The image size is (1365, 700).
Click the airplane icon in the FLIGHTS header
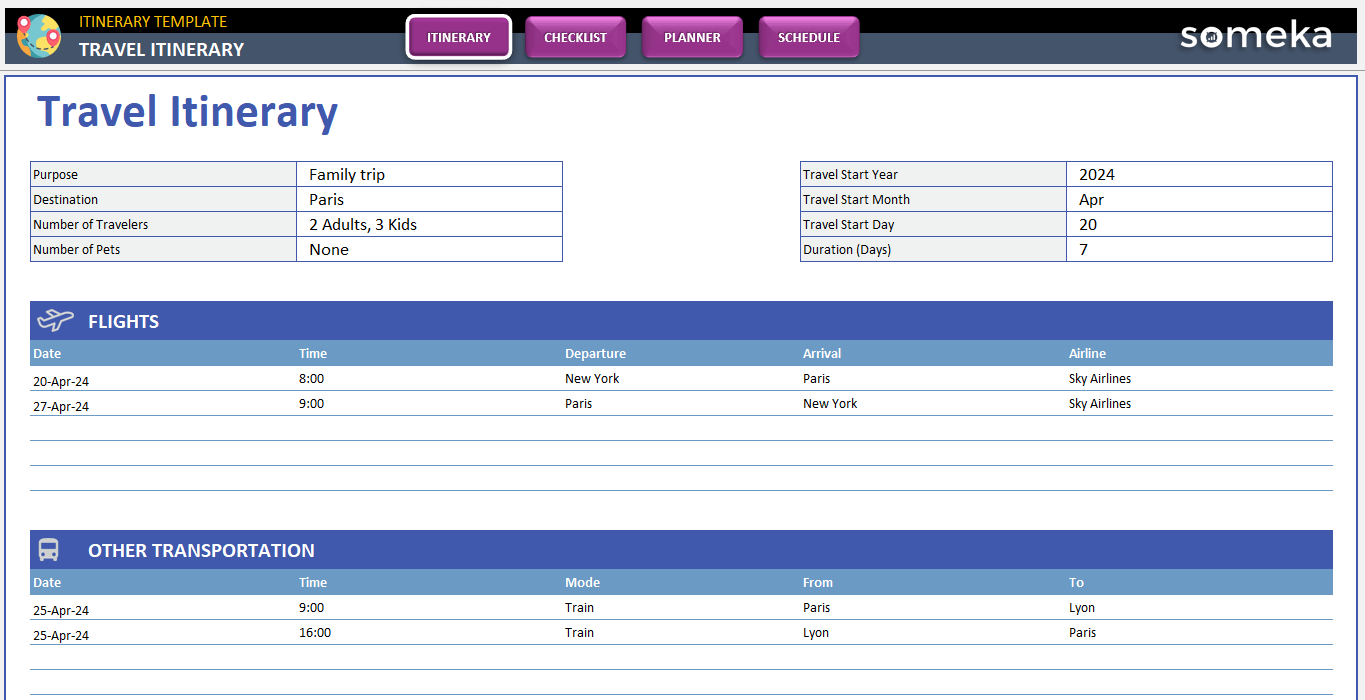(x=54, y=320)
